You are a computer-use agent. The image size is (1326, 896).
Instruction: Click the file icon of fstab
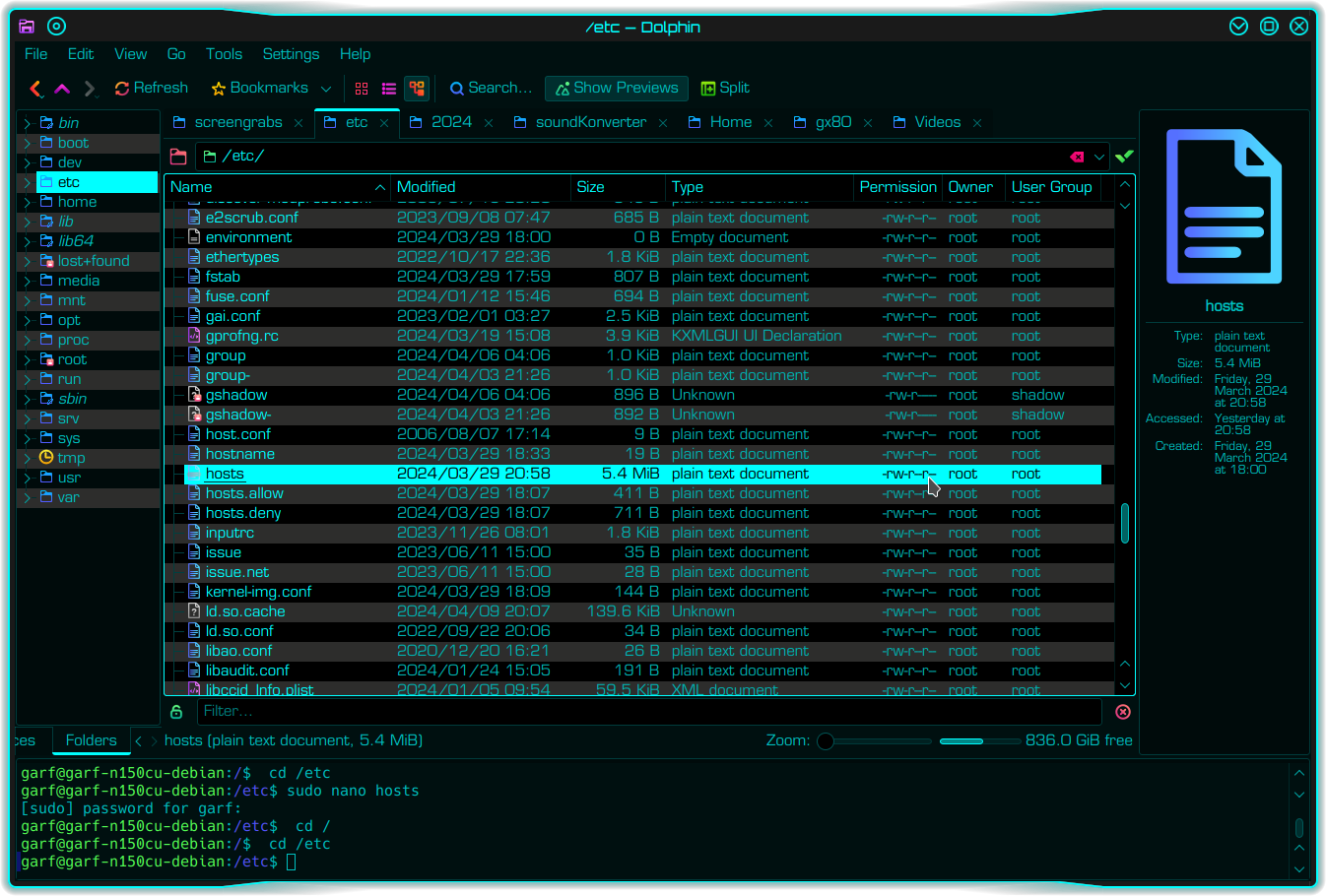click(195, 277)
